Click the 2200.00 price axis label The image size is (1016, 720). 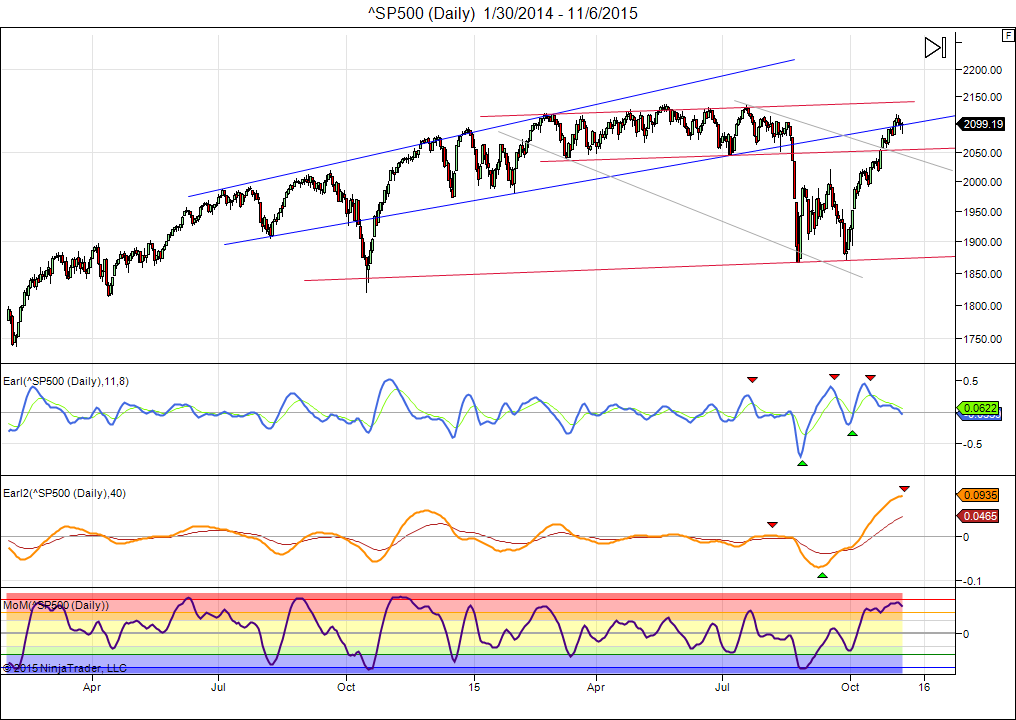pyautogui.click(x=982, y=70)
